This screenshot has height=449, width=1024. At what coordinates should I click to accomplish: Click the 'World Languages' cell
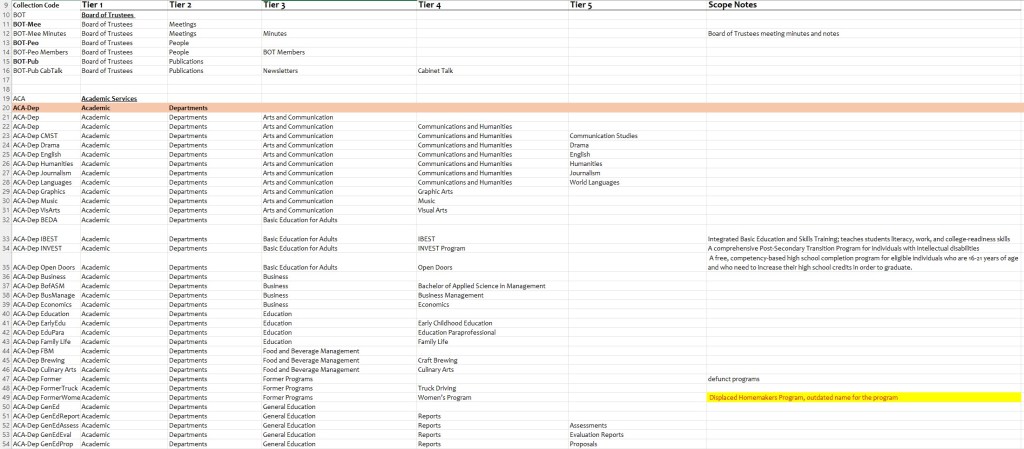[x=598, y=183]
